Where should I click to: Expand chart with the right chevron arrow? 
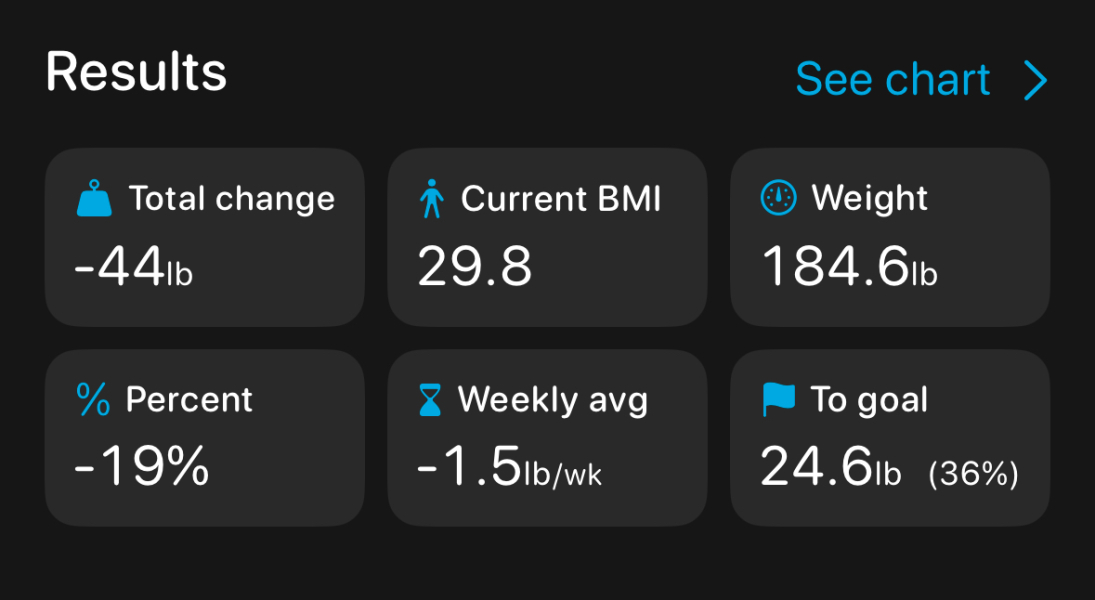[1036, 80]
